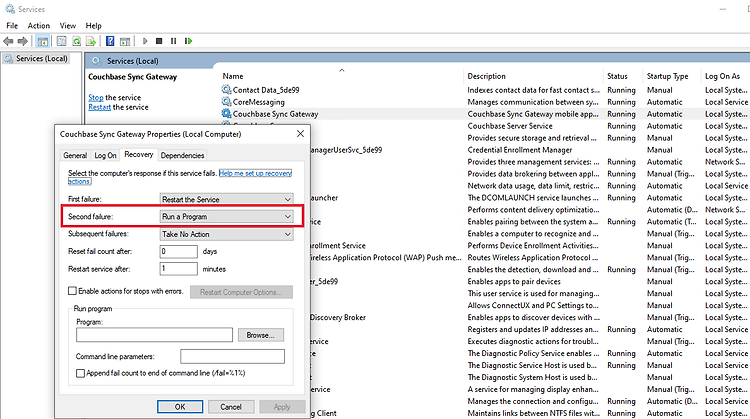Select the Contact Data_5de99 service row
Viewport: 750px width, 419px height.
266,89
